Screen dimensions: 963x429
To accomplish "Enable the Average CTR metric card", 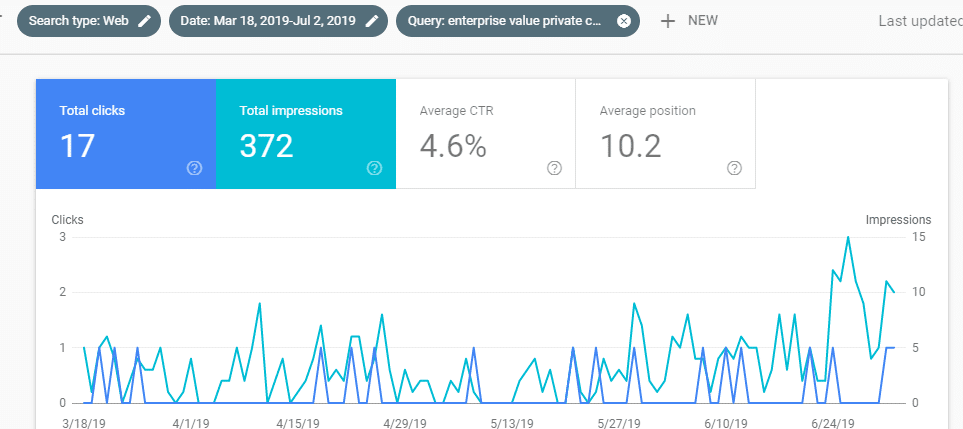I will pyautogui.click(x=485, y=133).
